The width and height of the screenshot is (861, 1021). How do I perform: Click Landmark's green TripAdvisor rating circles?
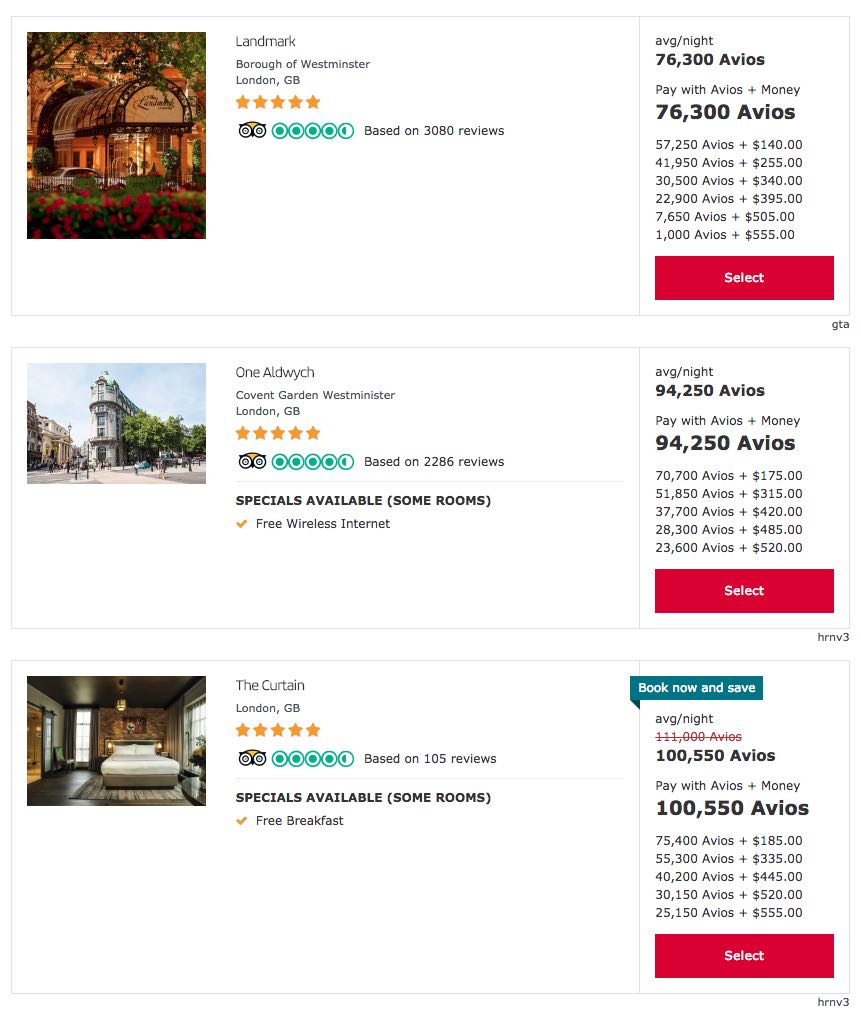(313, 131)
